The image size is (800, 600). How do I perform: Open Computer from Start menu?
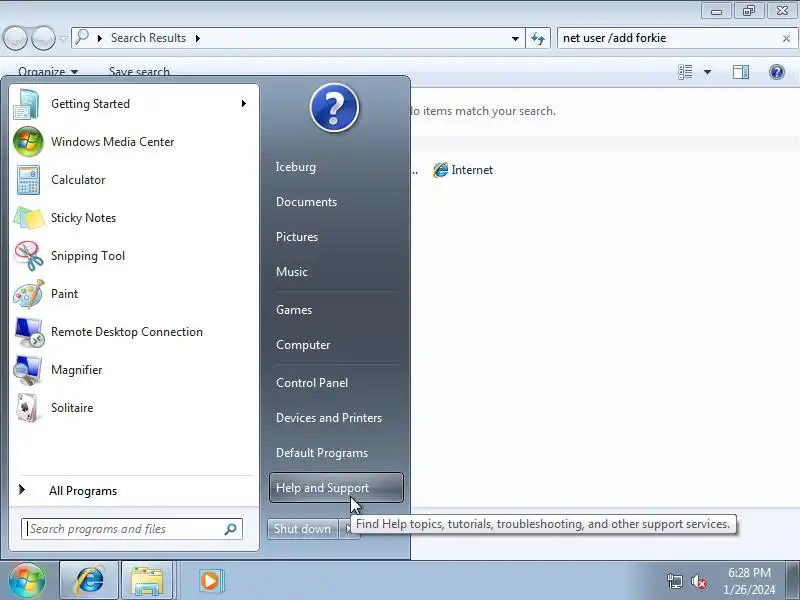pos(303,345)
